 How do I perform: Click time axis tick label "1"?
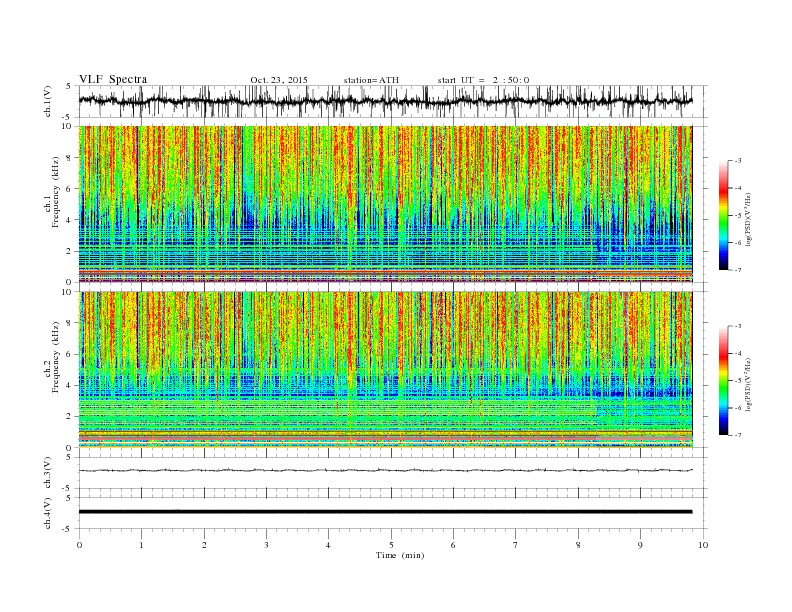click(141, 545)
